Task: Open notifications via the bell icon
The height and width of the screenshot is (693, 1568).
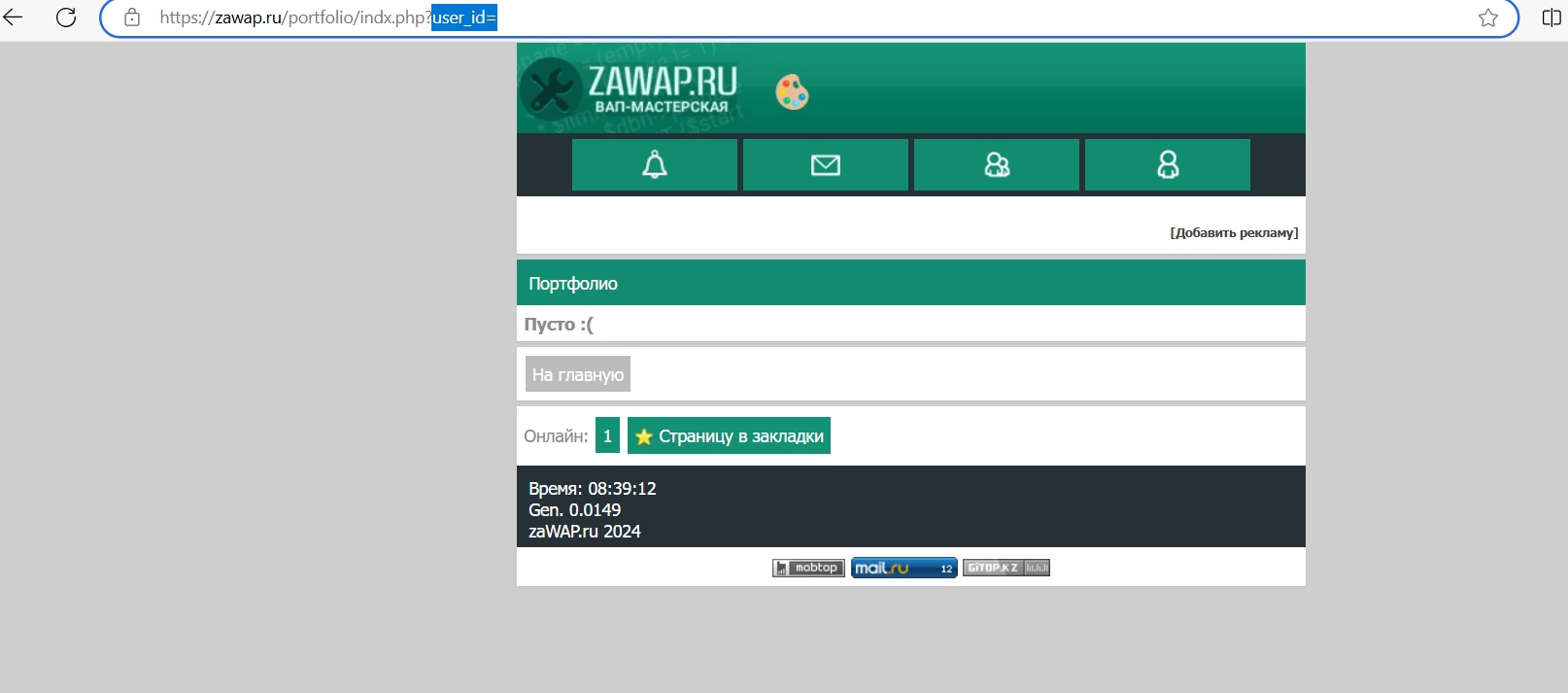Action: [x=655, y=165]
